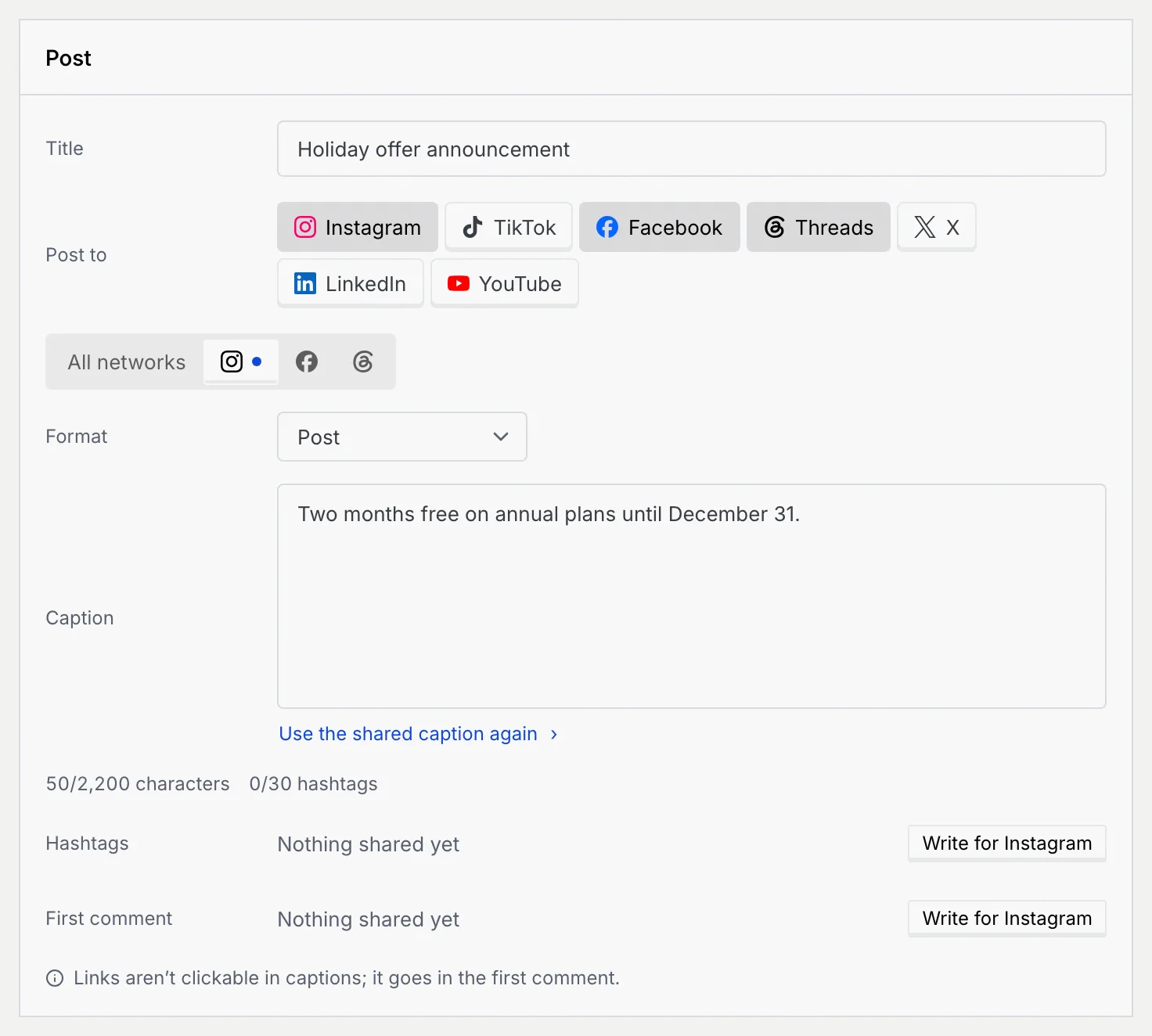This screenshot has width=1152, height=1036.
Task: Toggle TikTok as a posting destination
Action: pyautogui.click(x=509, y=227)
